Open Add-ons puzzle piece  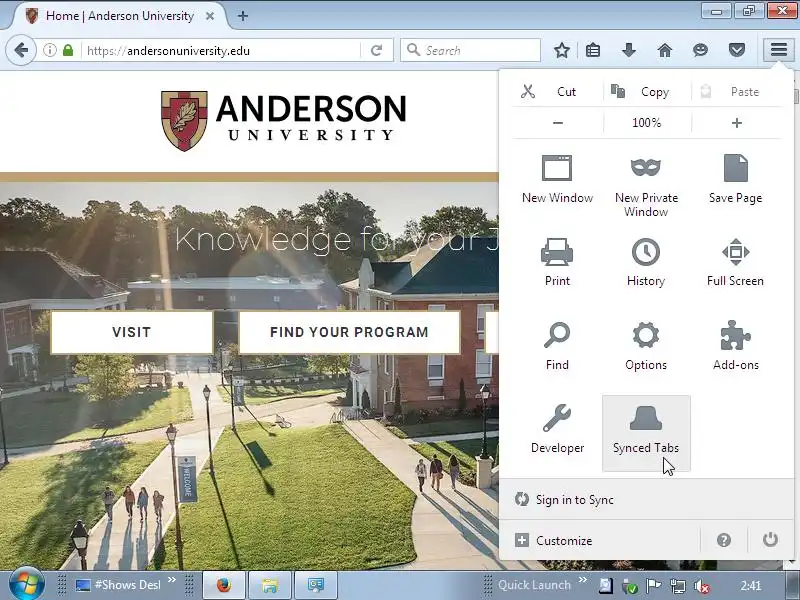pos(735,346)
